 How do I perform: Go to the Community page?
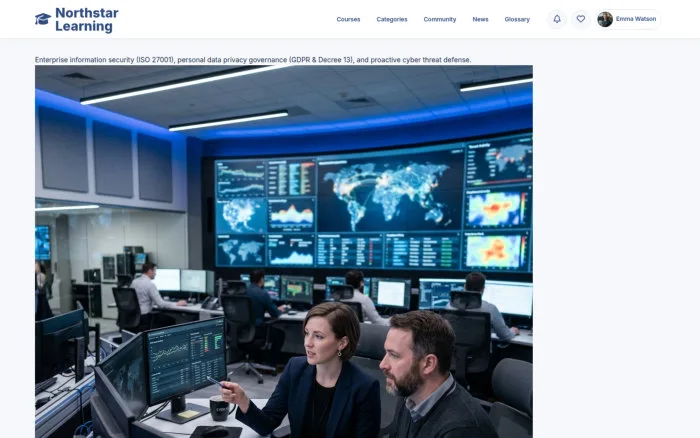click(x=440, y=19)
